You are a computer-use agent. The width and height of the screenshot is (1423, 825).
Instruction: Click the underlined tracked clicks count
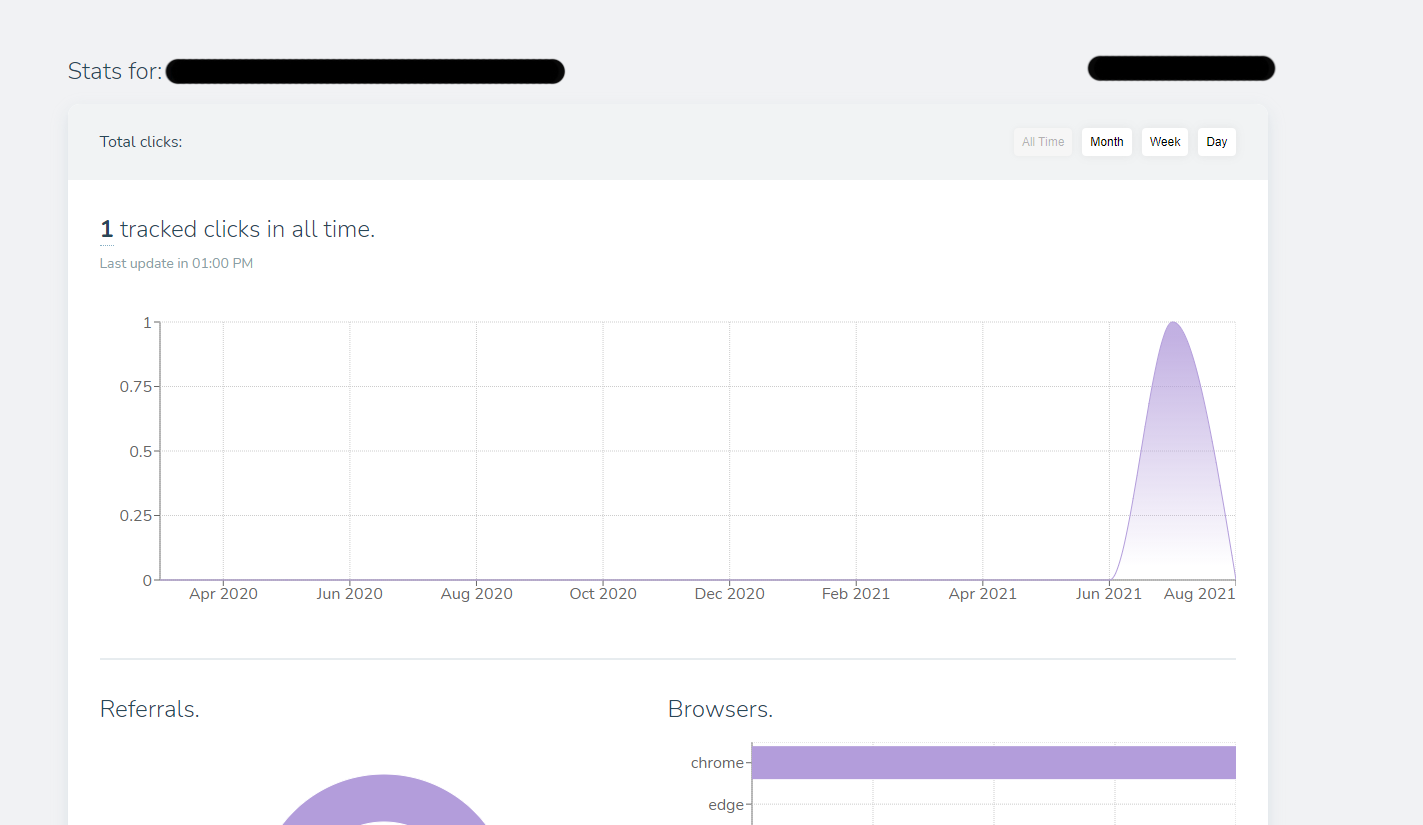pos(106,229)
